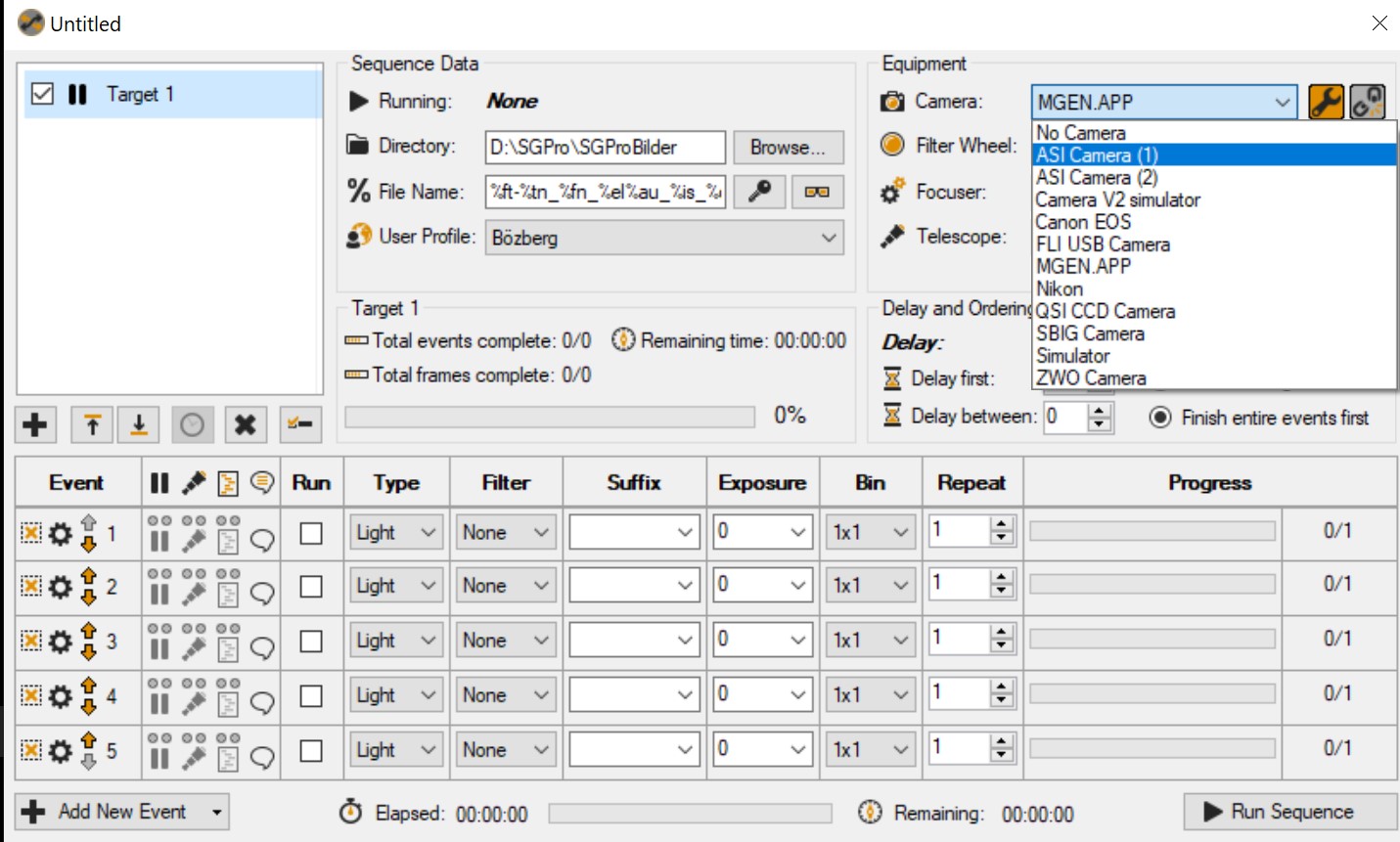Select Finish entire events first radio button
The height and width of the screenshot is (842, 1400).
point(1160,418)
